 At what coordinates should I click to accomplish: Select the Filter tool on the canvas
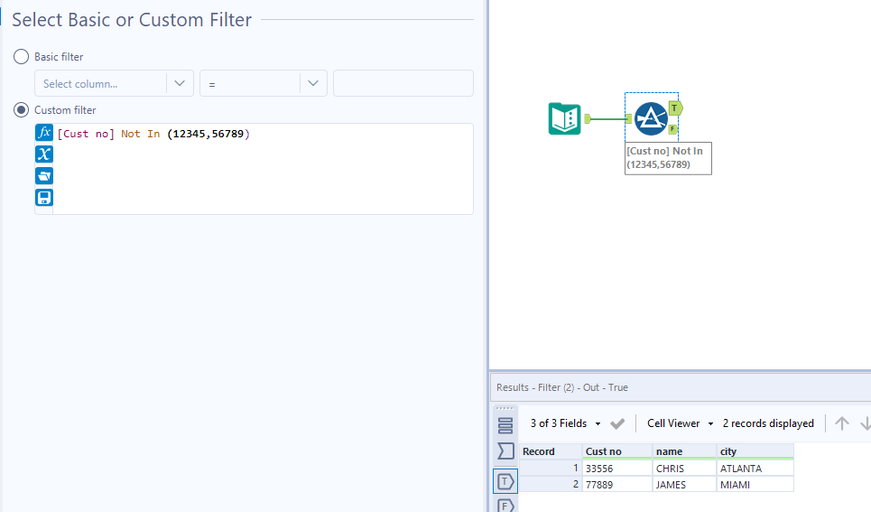coord(650,119)
